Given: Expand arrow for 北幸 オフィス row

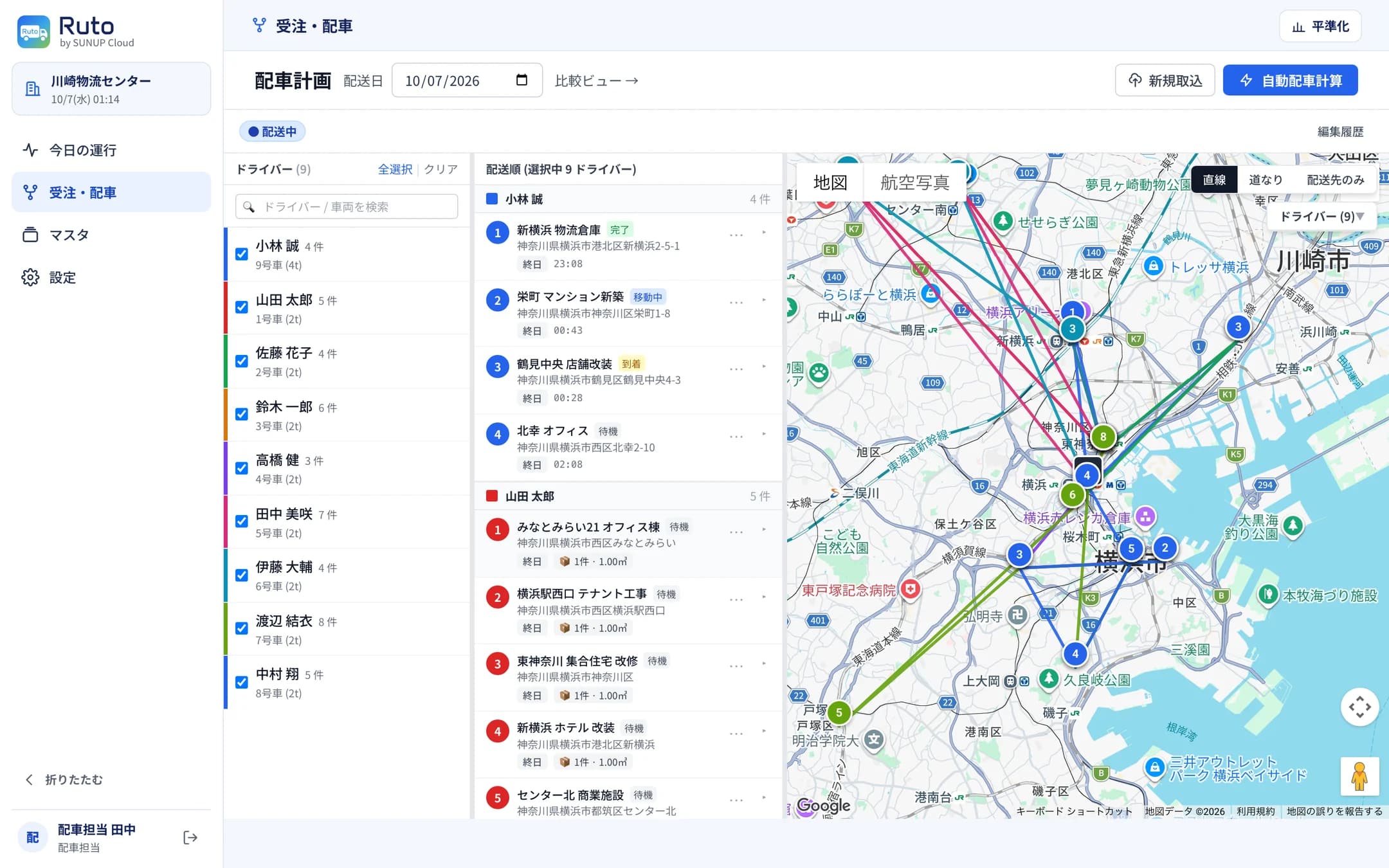Looking at the screenshot, I should click(x=764, y=434).
